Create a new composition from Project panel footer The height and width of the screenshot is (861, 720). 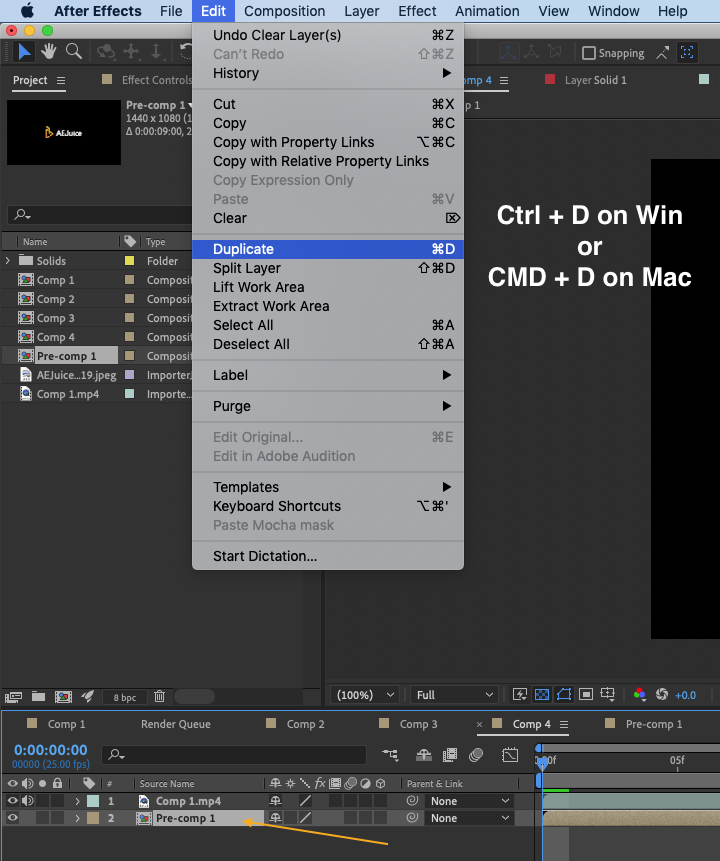63,697
